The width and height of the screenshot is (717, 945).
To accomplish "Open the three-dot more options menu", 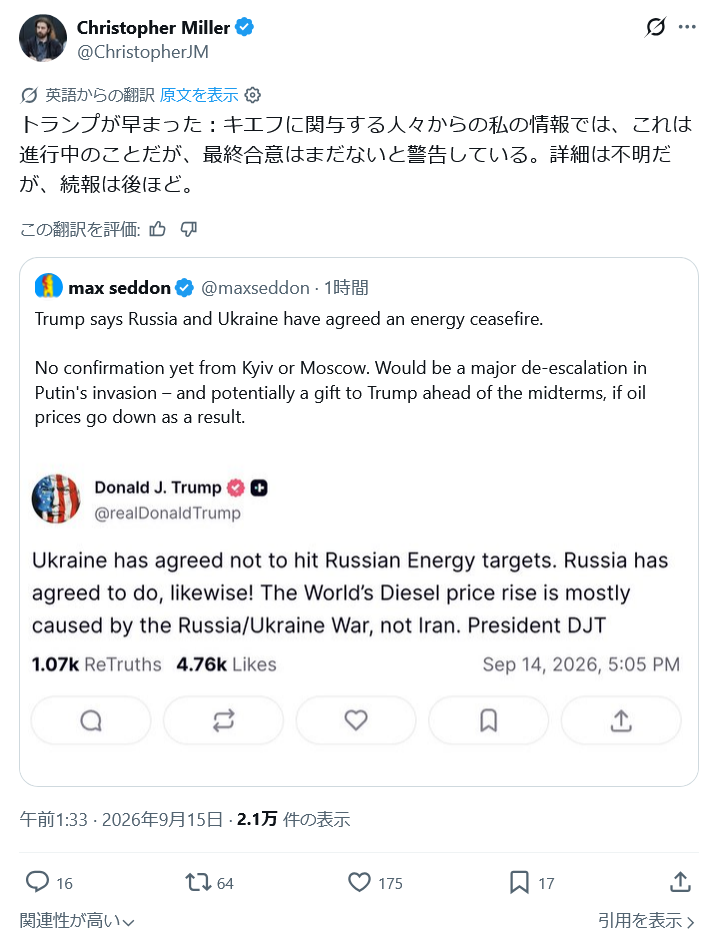I will click(x=687, y=27).
